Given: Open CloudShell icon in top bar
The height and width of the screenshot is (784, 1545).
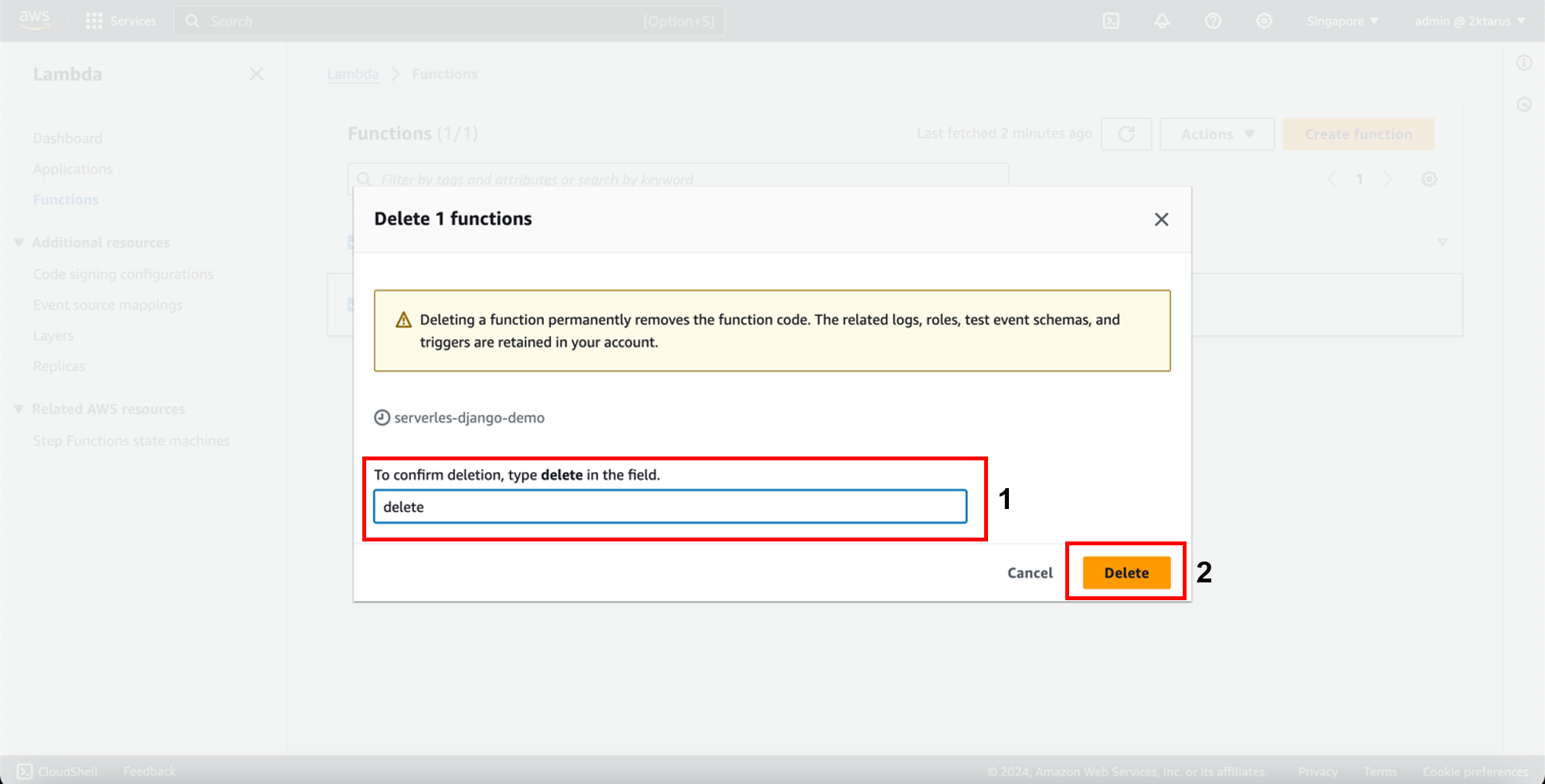Looking at the screenshot, I should click(x=1111, y=21).
